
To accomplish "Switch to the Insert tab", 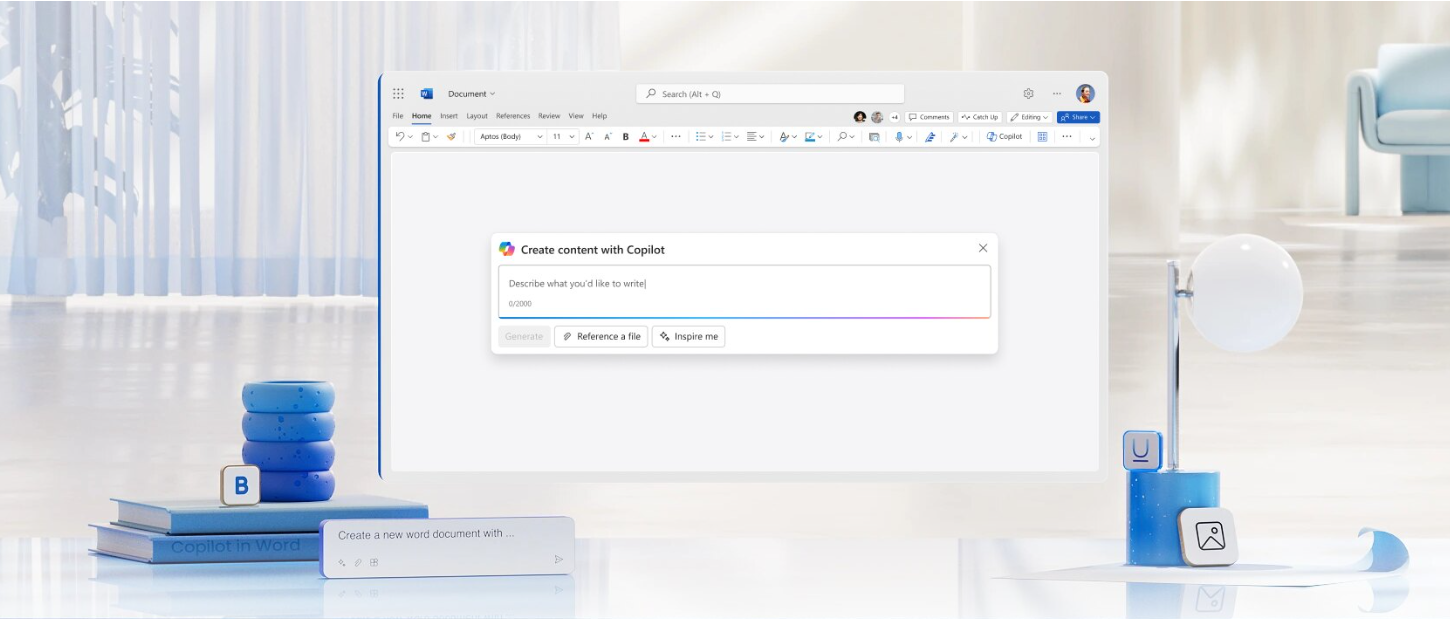I will click(449, 116).
